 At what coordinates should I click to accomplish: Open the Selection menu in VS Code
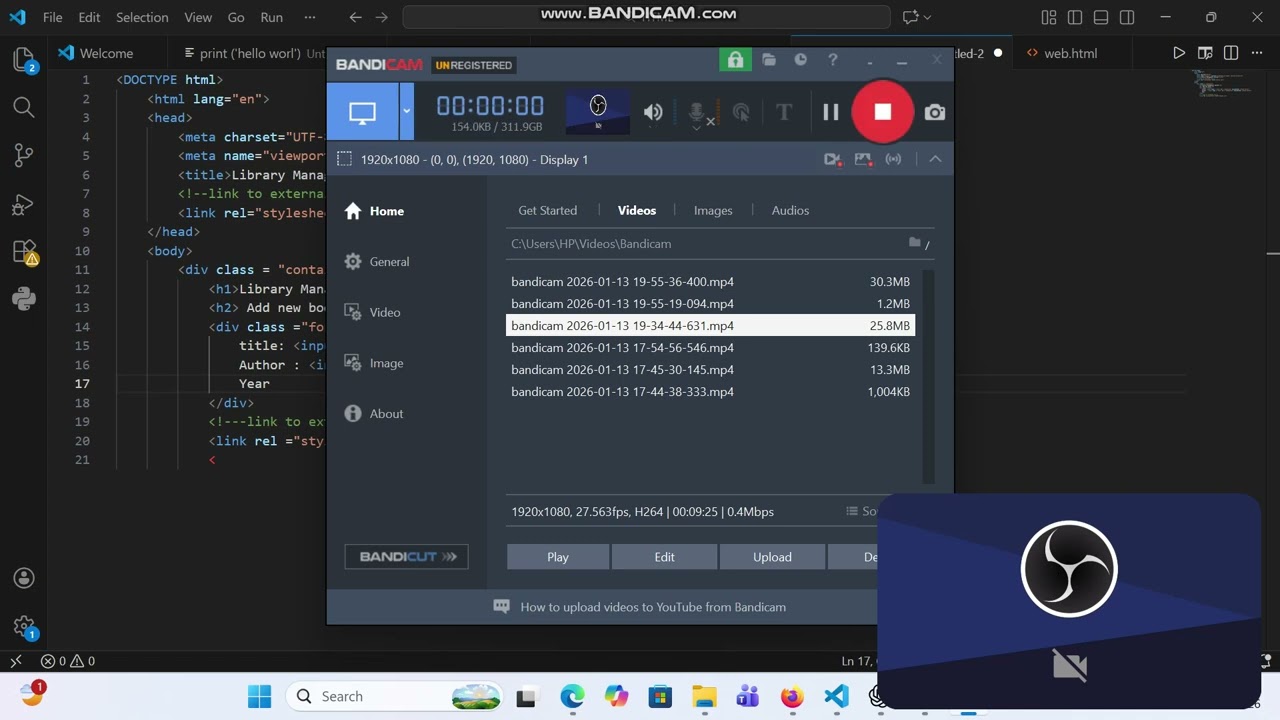142,17
